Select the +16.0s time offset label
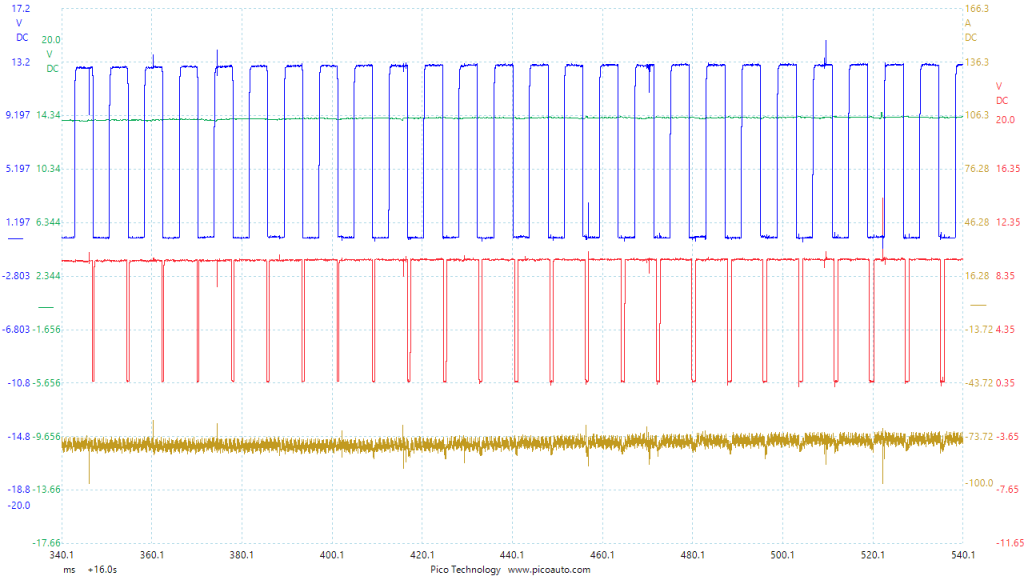Image resolution: width=1024 pixels, height=576 pixels. pyautogui.click(x=100, y=569)
